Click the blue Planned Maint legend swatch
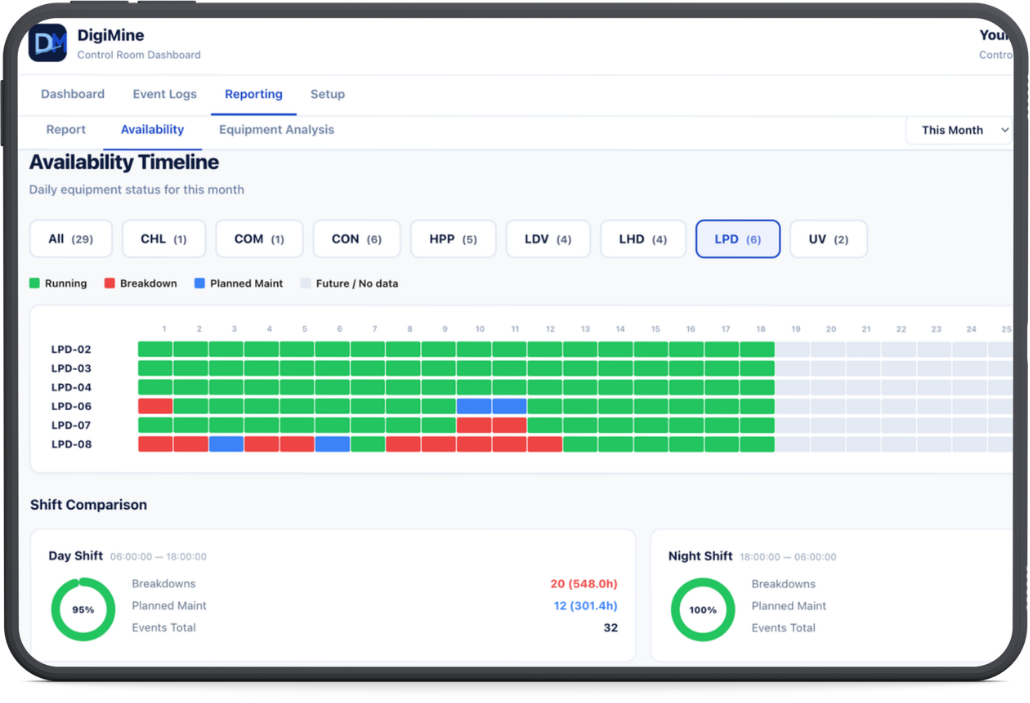Screen dimensions: 1030x703 coord(200,284)
